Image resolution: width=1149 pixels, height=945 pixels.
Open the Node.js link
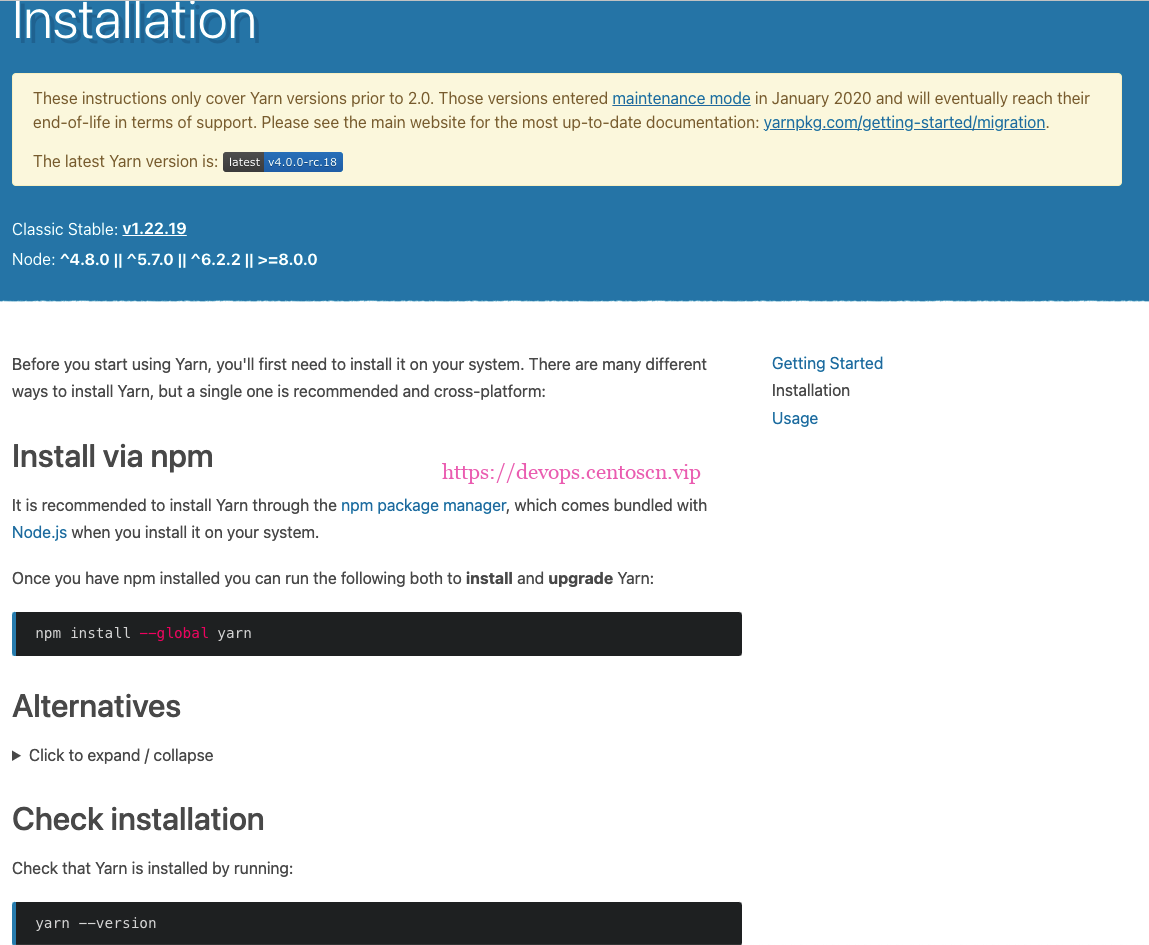click(39, 532)
